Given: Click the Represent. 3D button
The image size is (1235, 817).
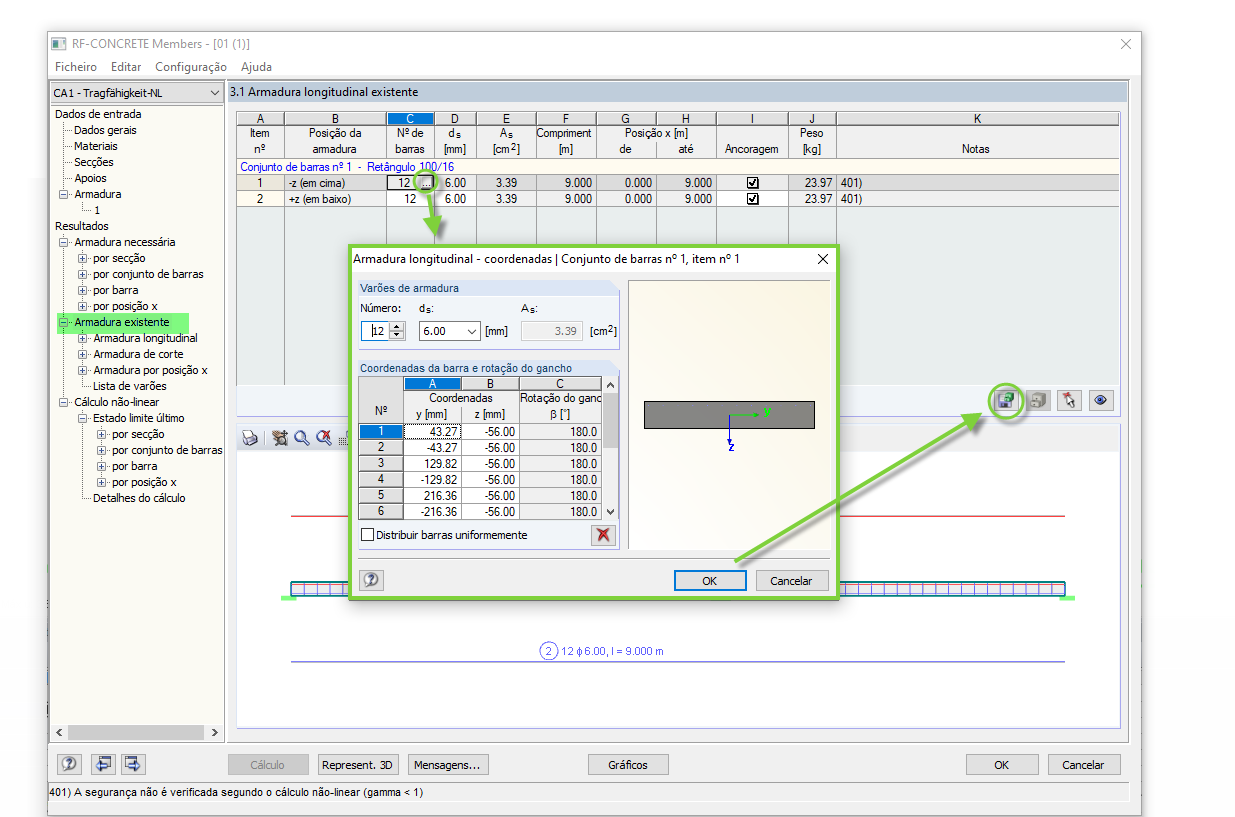Looking at the screenshot, I should tap(357, 765).
